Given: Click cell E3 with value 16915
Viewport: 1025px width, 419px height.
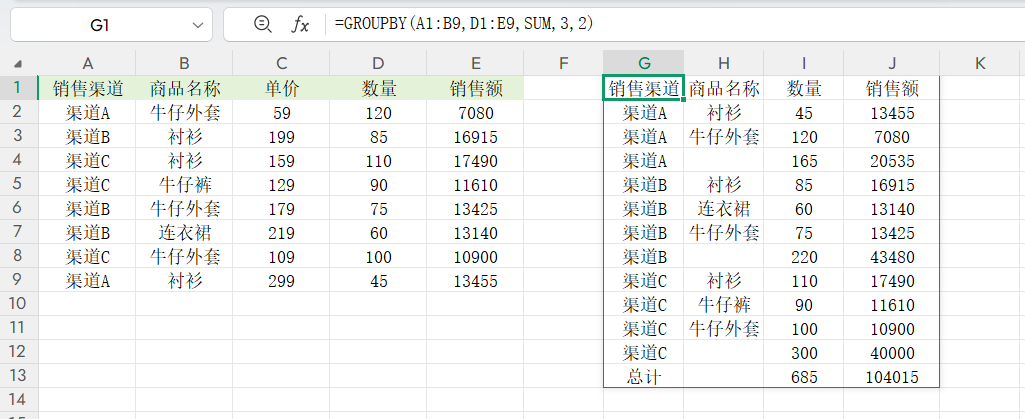Looking at the screenshot, I should pyautogui.click(x=475, y=136).
